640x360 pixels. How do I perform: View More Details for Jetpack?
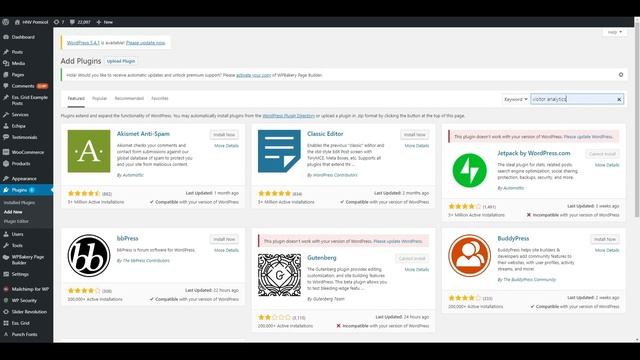click(x=607, y=165)
